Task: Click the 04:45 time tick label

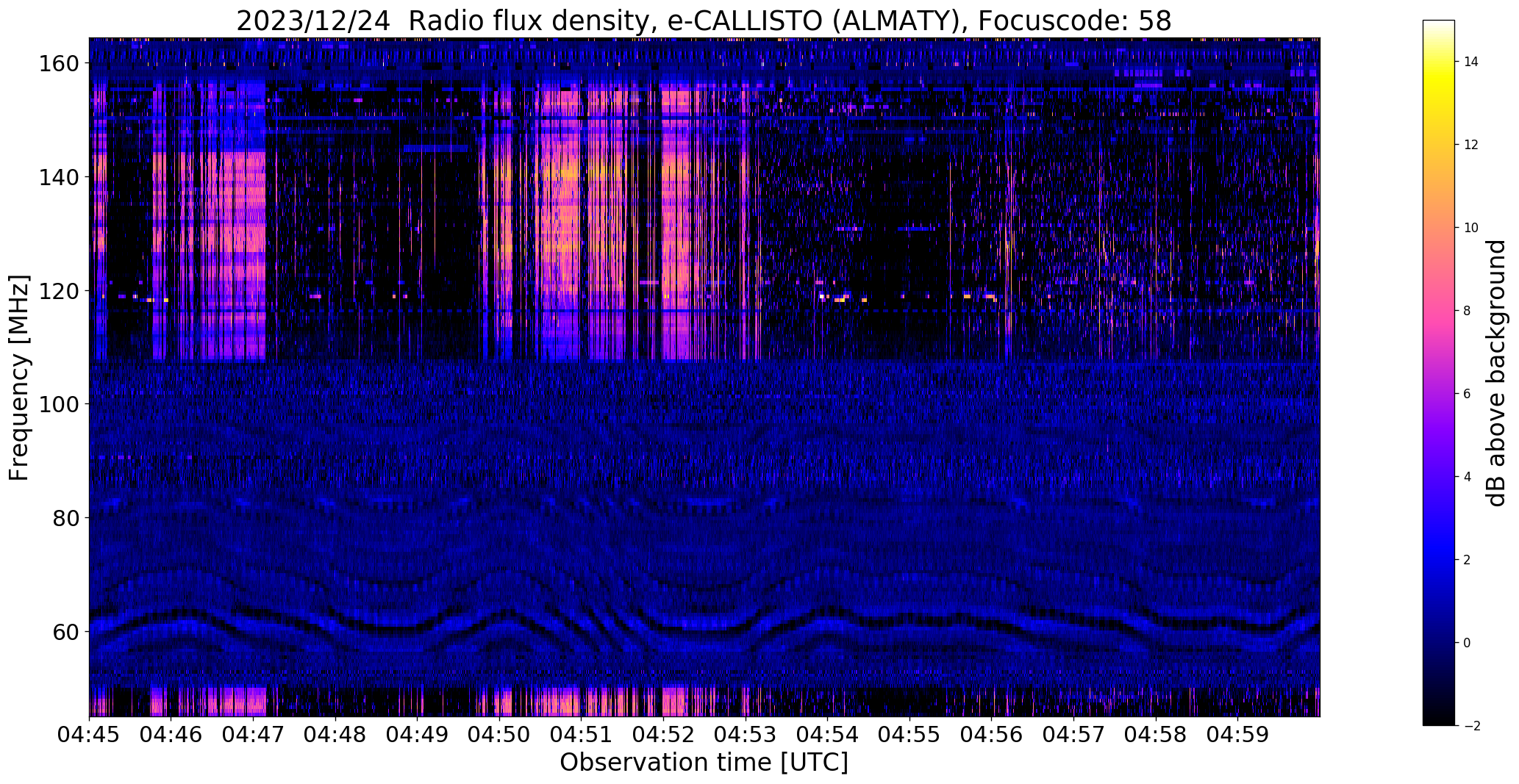Action: (x=90, y=734)
